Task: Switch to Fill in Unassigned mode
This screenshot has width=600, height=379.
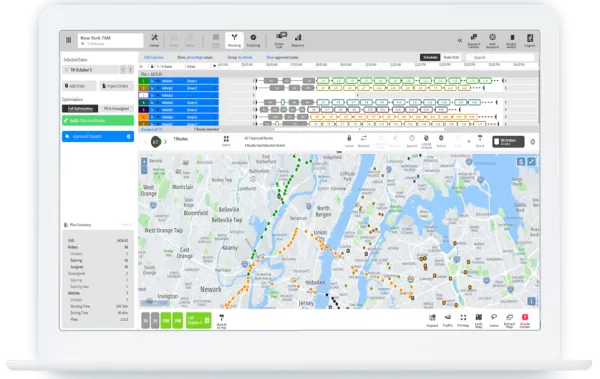Action: click(116, 109)
